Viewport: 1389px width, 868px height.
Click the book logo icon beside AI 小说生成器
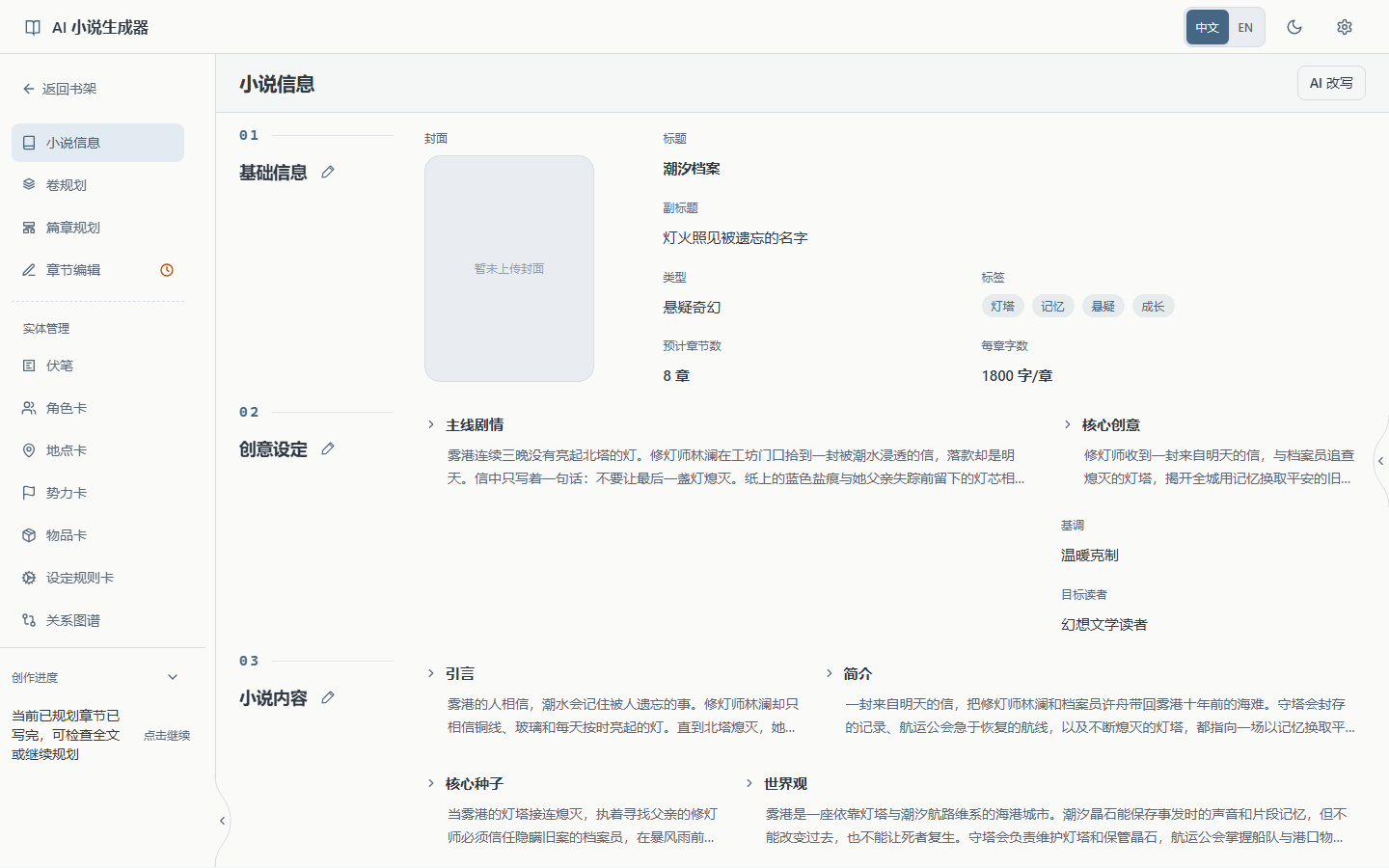pos(33,27)
